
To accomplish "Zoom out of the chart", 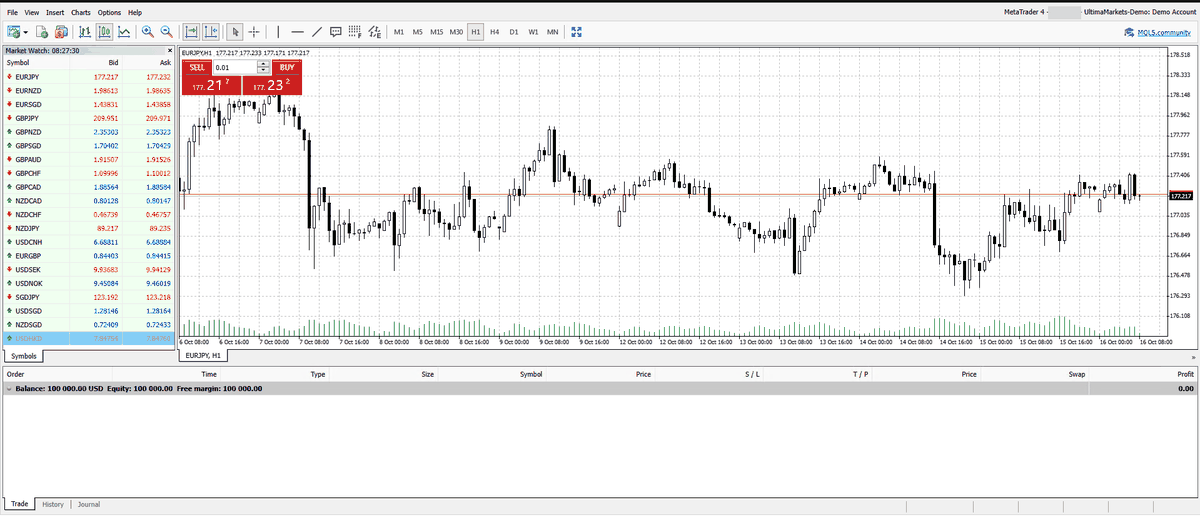I will 167,32.
